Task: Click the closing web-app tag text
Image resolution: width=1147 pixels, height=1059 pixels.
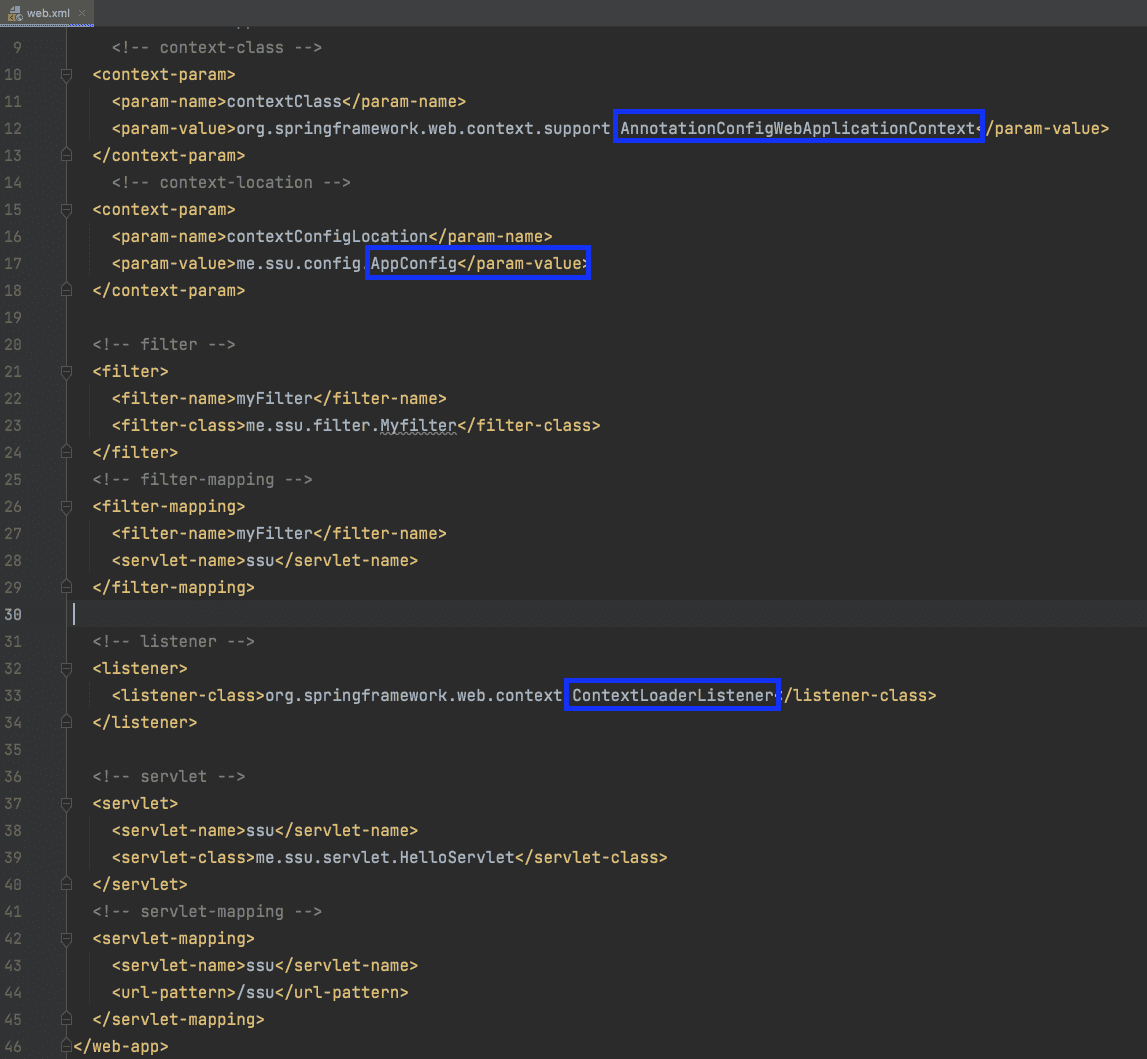Action: click(121, 1047)
